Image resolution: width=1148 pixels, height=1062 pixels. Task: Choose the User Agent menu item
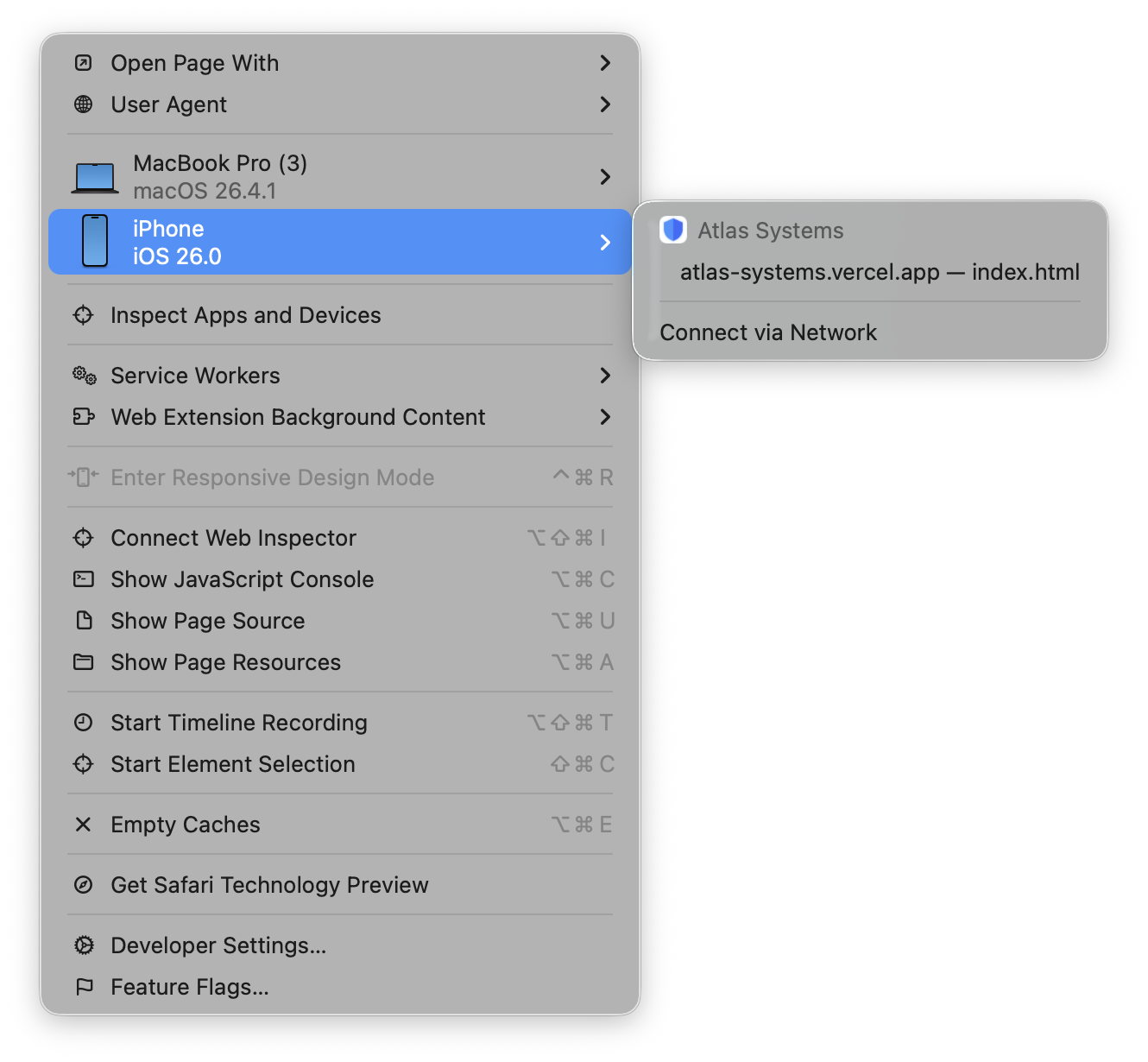(340, 104)
